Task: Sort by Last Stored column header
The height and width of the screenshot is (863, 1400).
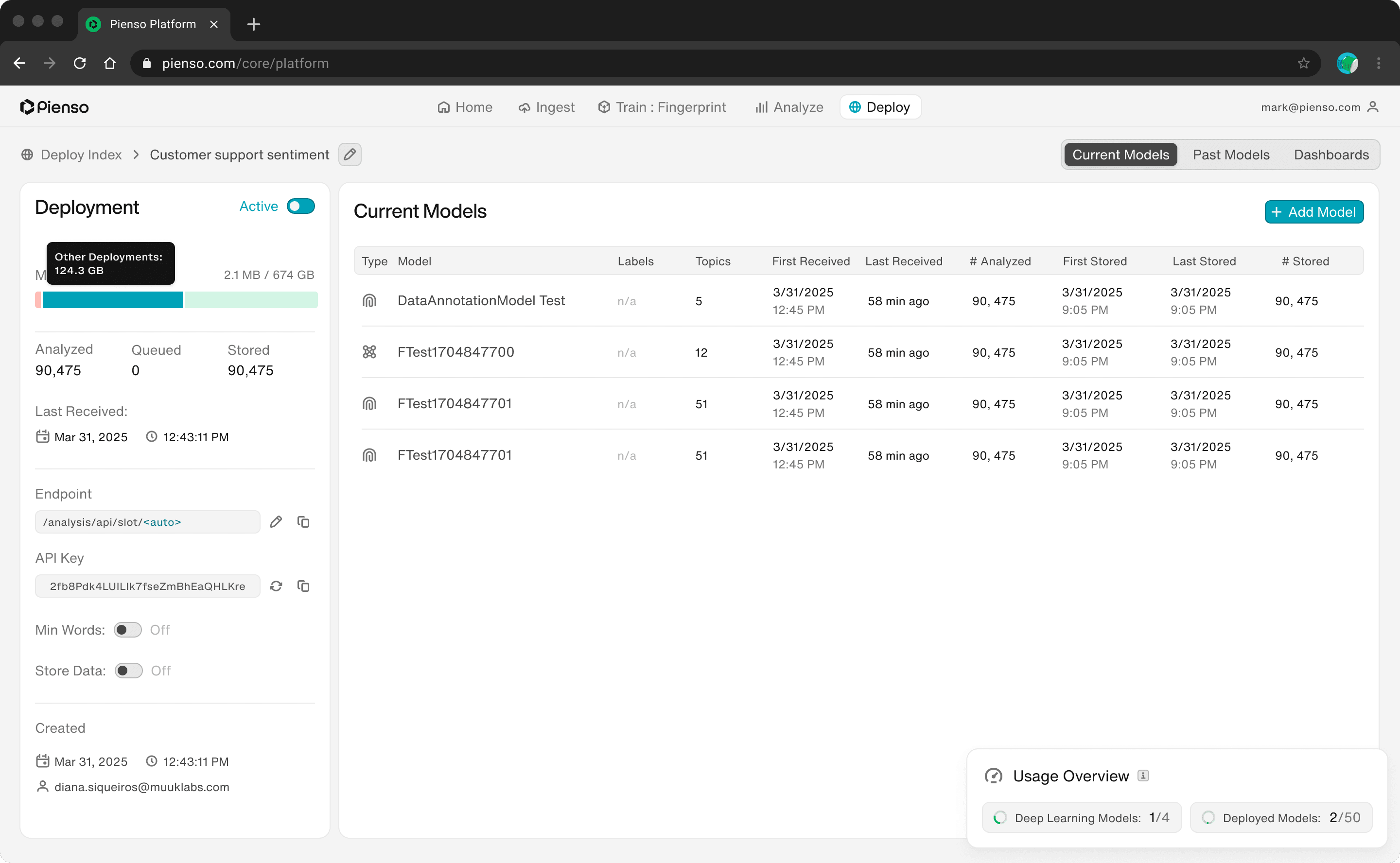Action: coord(1204,261)
